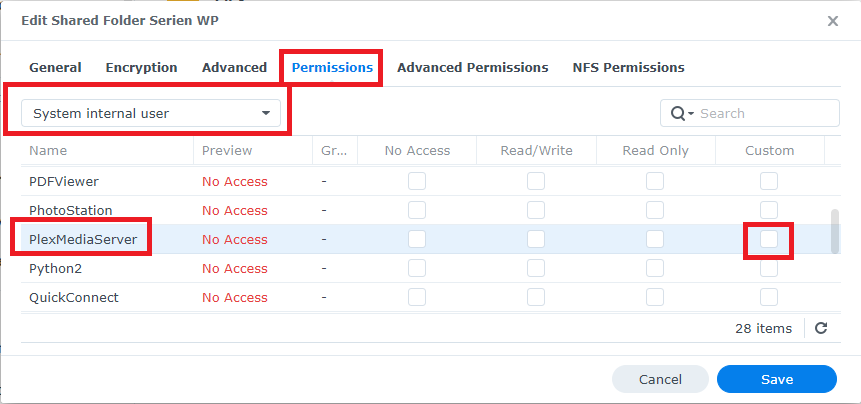Click the Save button
The image size is (861, 404).
(776, 379)
